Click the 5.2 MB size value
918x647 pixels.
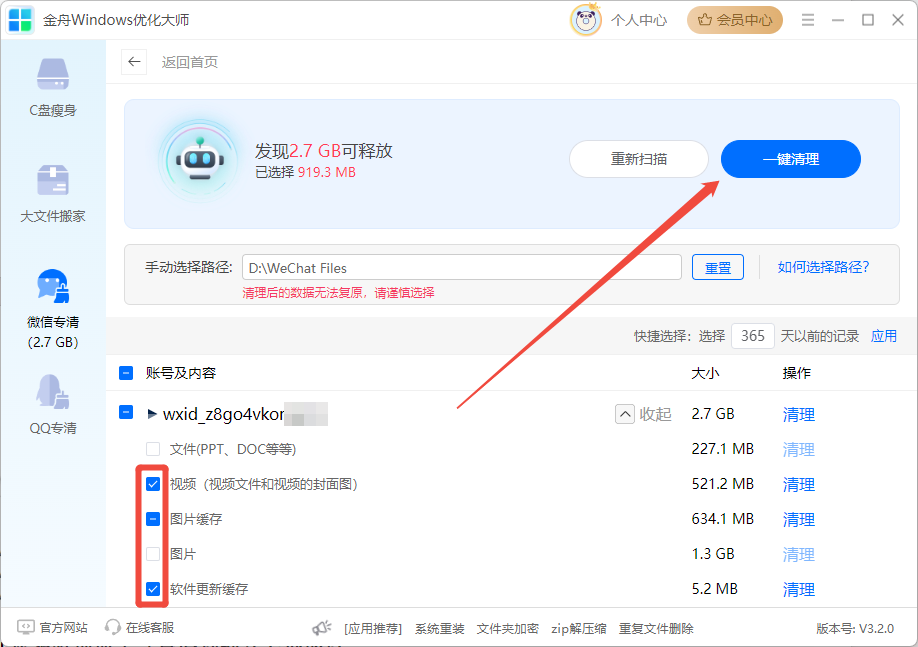(x=714, y=588)
